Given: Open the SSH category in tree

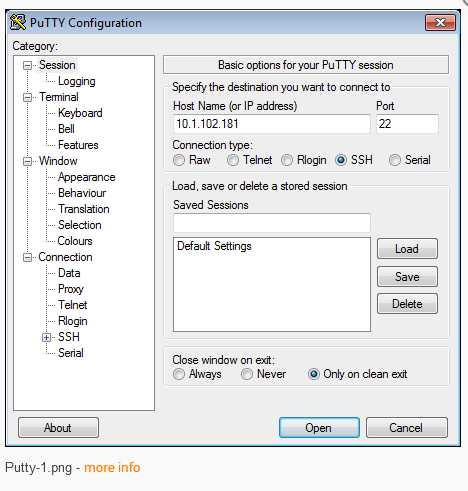Looking at the screenshot, I should click(x=69, y=337).
